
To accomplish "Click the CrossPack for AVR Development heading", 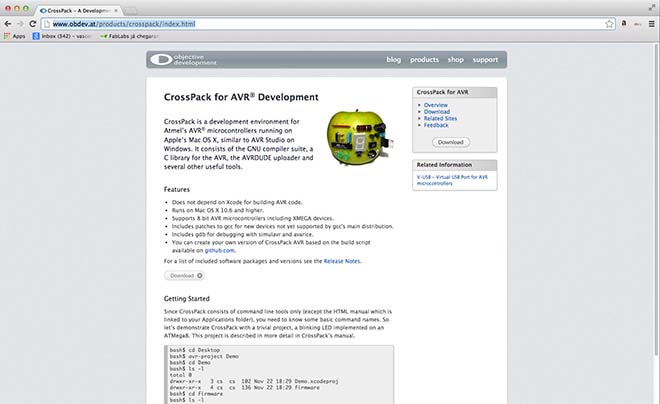I will pyautogui.click(x=241, y=97).
